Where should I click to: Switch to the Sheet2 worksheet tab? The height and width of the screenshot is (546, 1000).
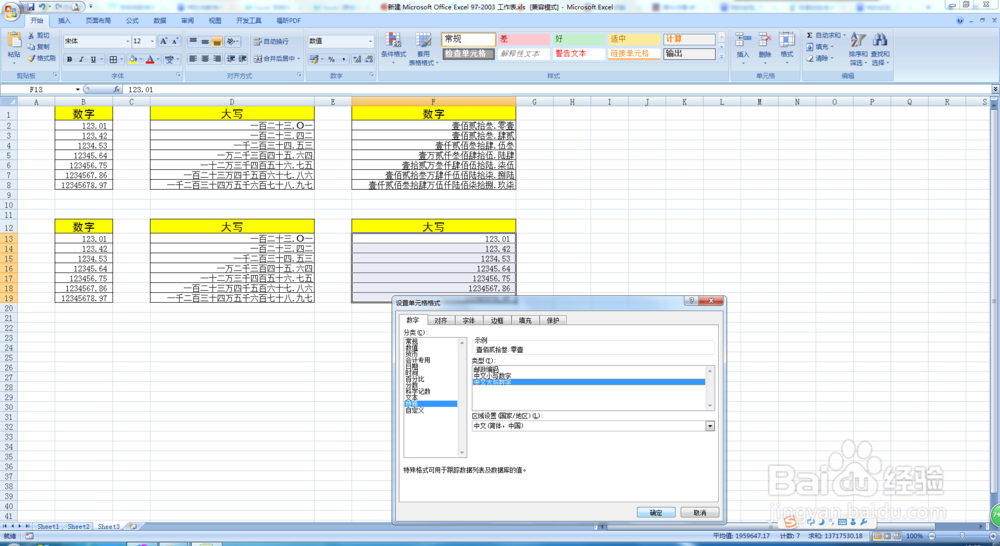[78, 527]
